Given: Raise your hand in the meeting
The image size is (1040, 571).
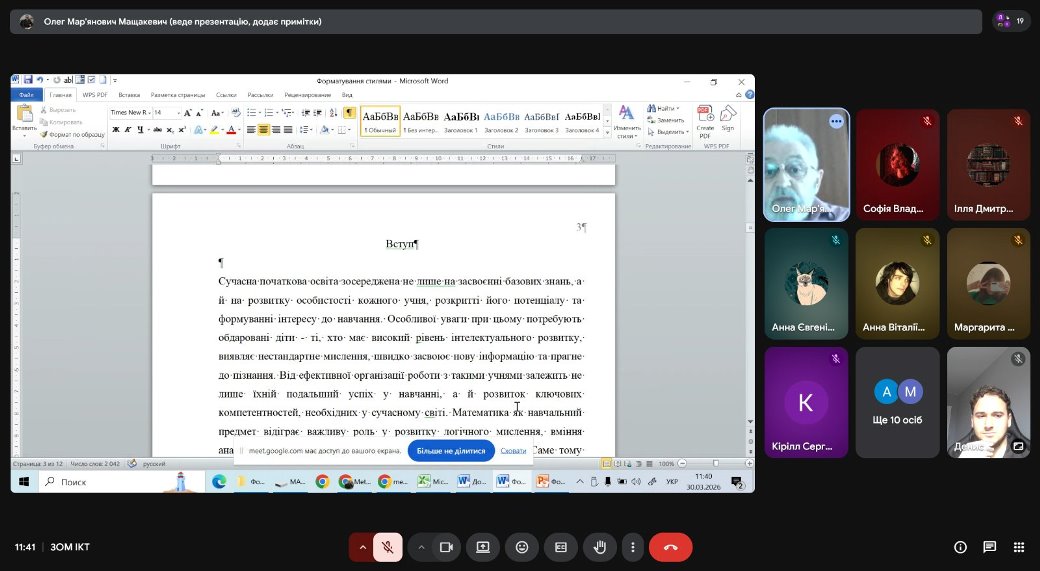Looking at the screenshot, I should pyautogui.click(x=599, y=547).
